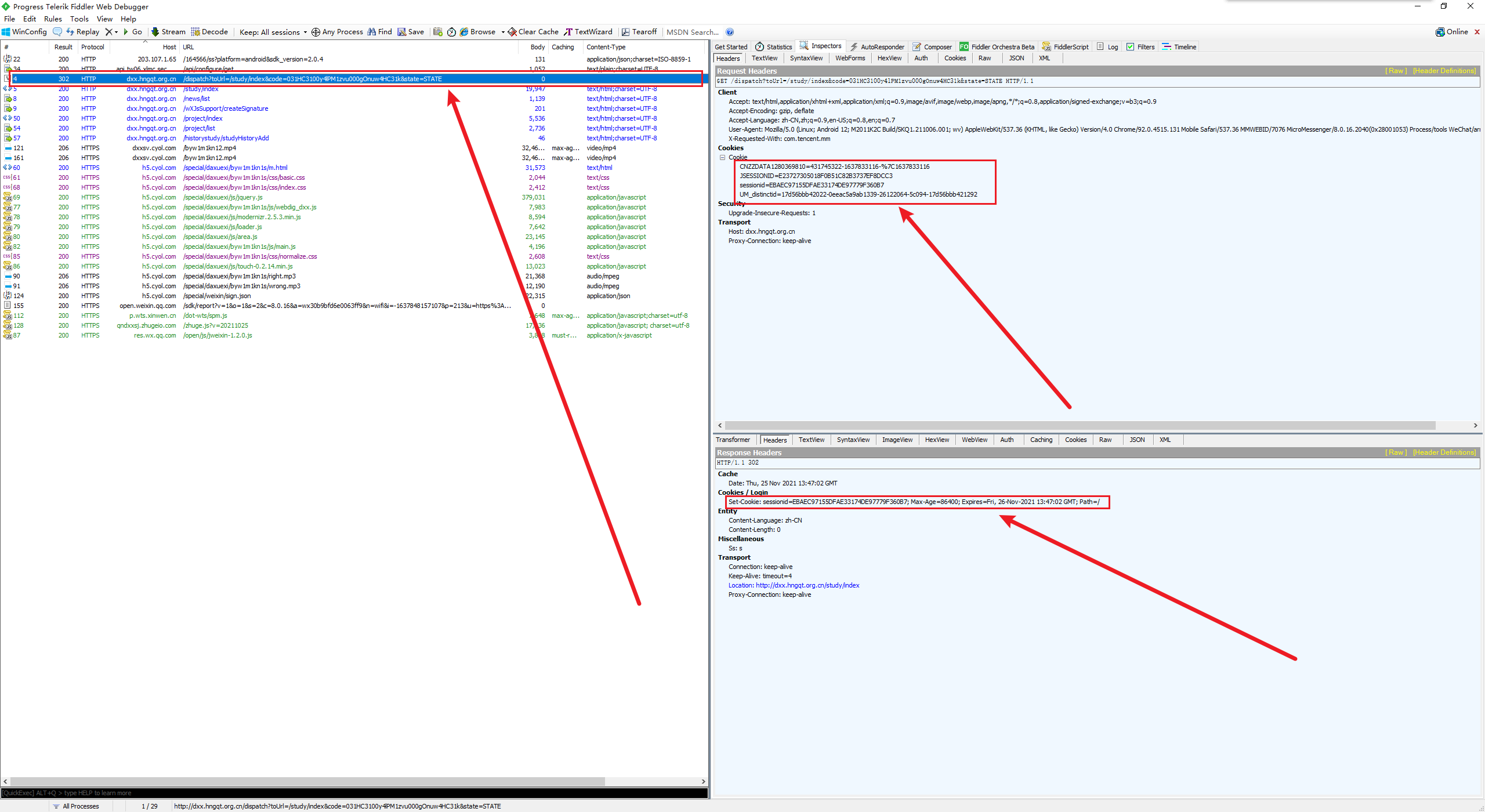
Task: Select the WinConfig dropdown in toolbar
Action: click(26, 32)
